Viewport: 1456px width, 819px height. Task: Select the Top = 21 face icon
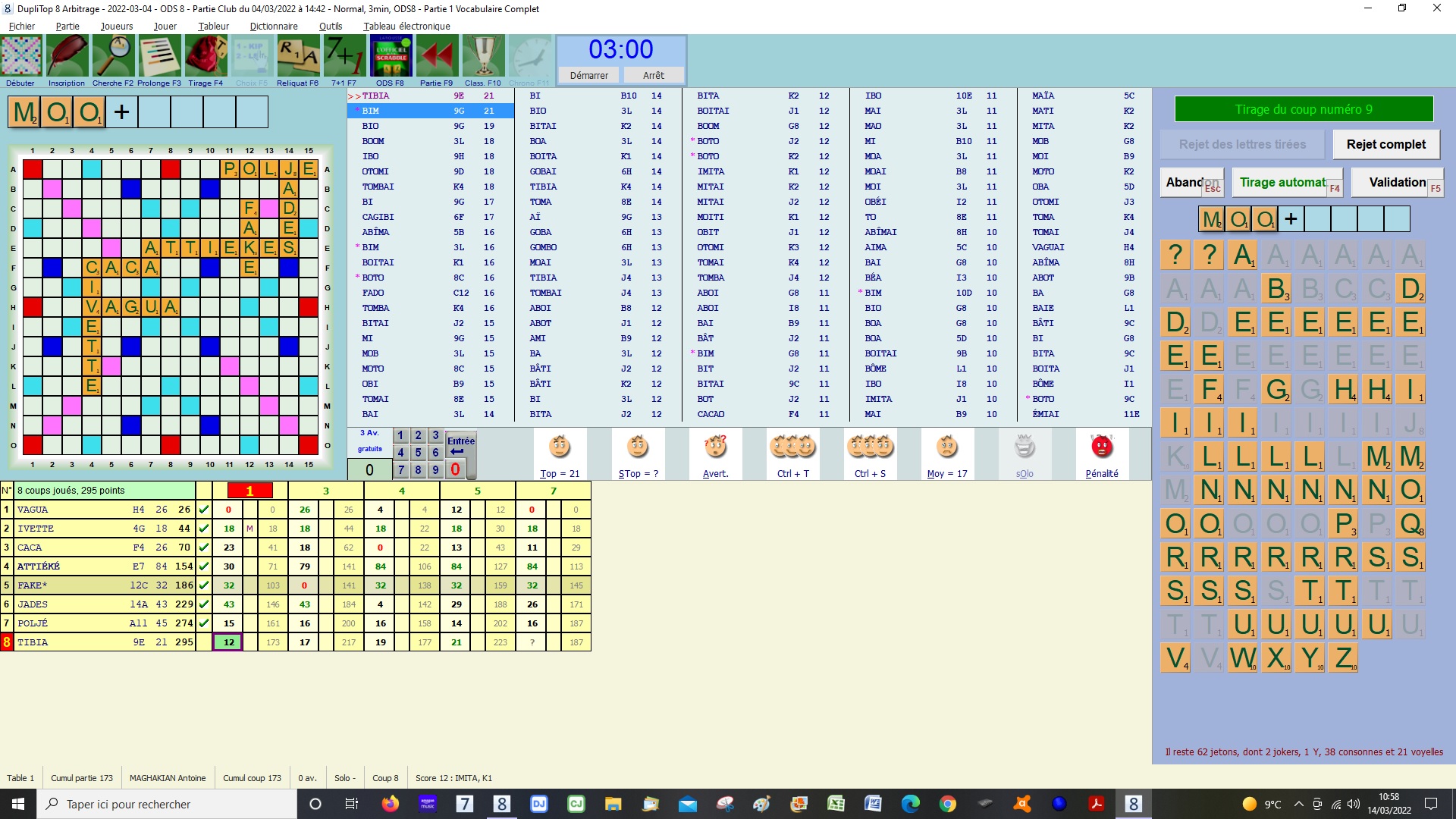pos(560,447)
